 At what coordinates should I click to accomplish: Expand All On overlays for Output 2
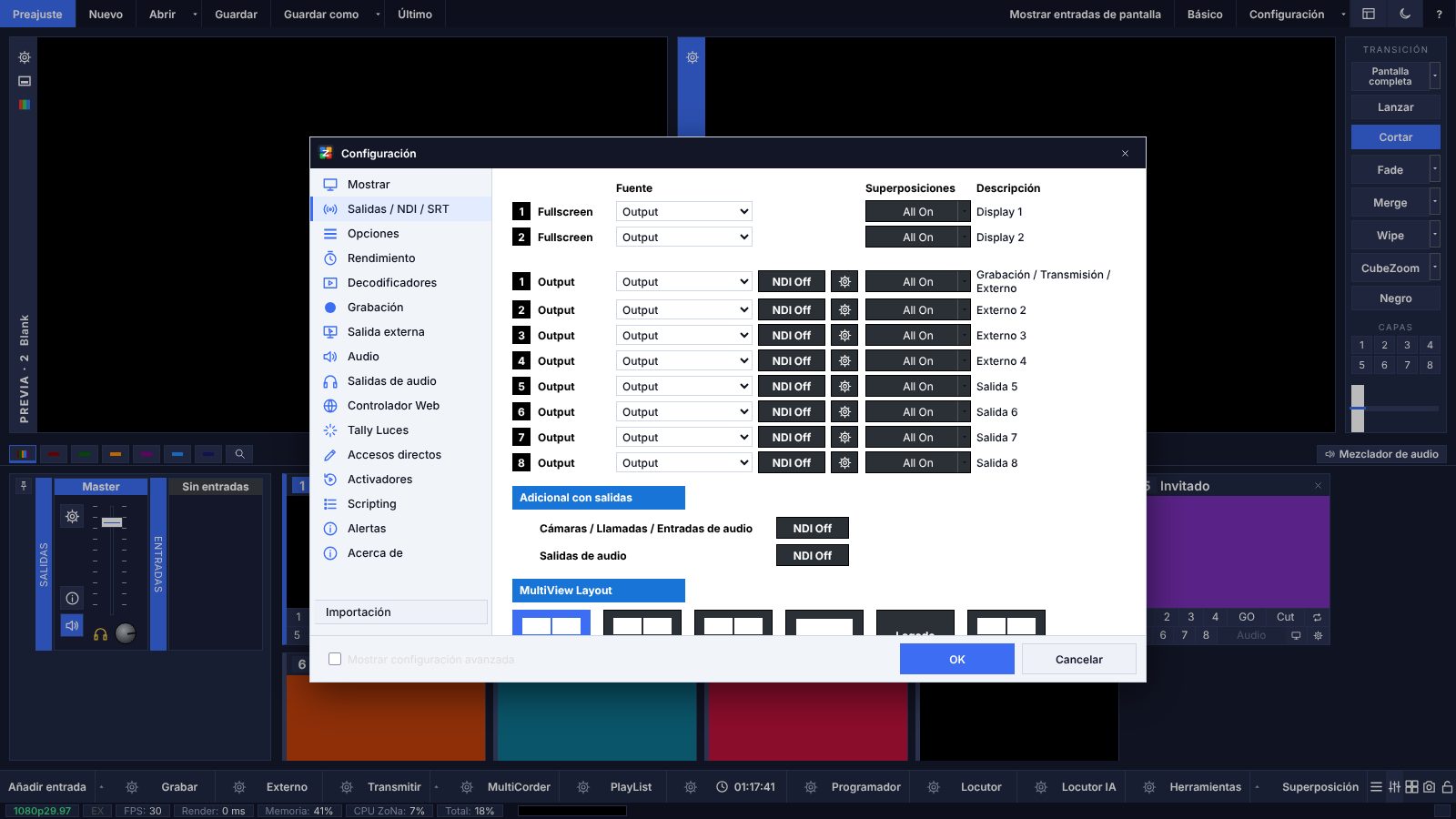click(x=965, y=310)
